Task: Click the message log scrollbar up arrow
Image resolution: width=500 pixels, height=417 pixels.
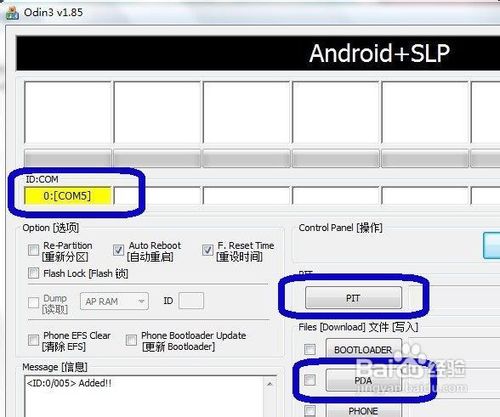Action: (270, 384)
